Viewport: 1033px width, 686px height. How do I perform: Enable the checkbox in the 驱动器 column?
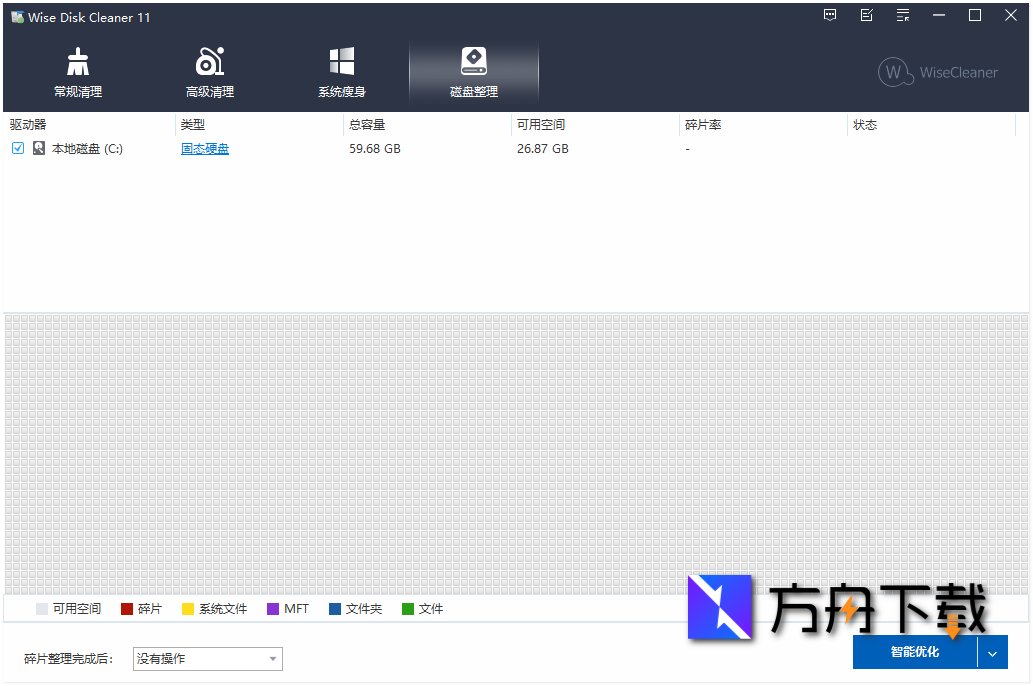click(x=17, y=147)
